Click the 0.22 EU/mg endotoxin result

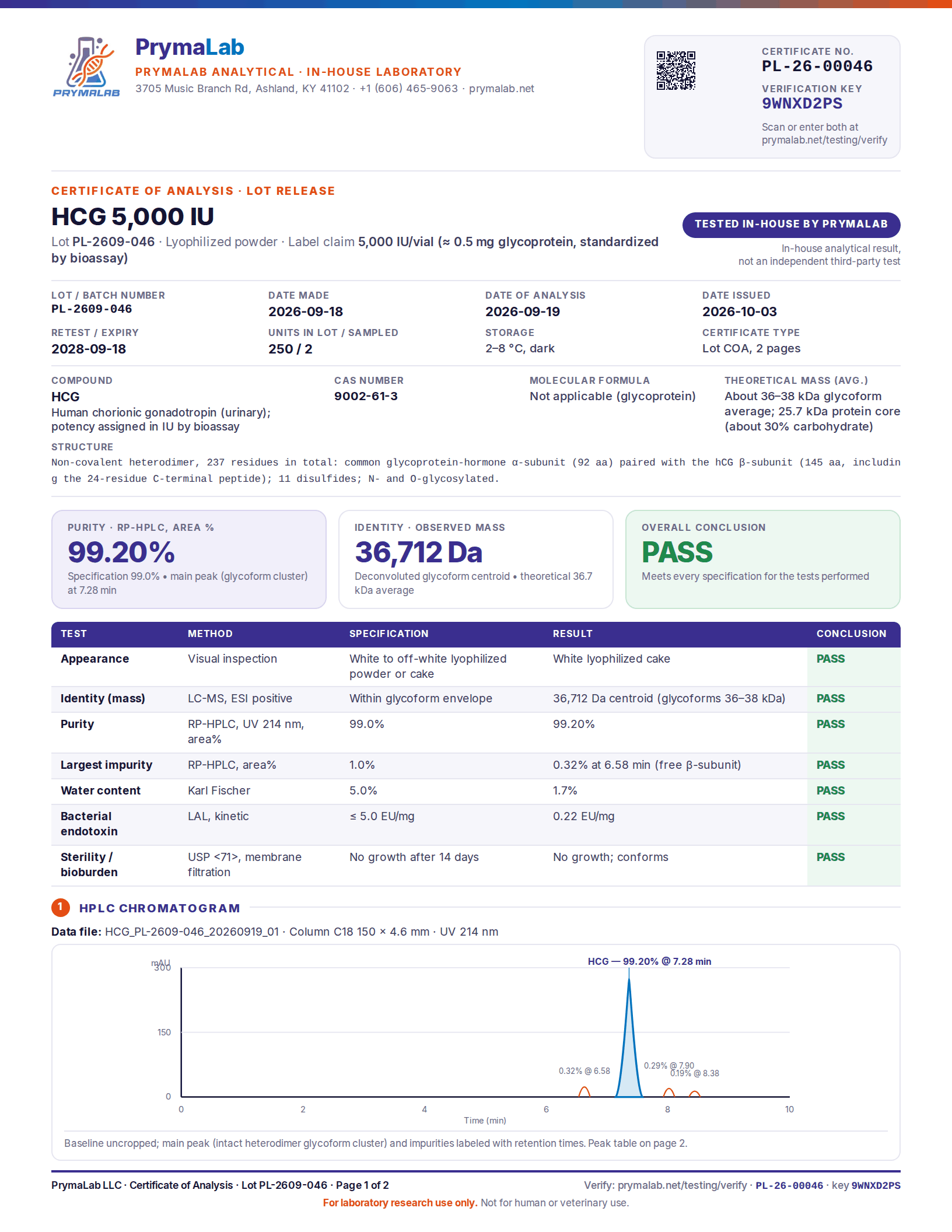[583, 816]
